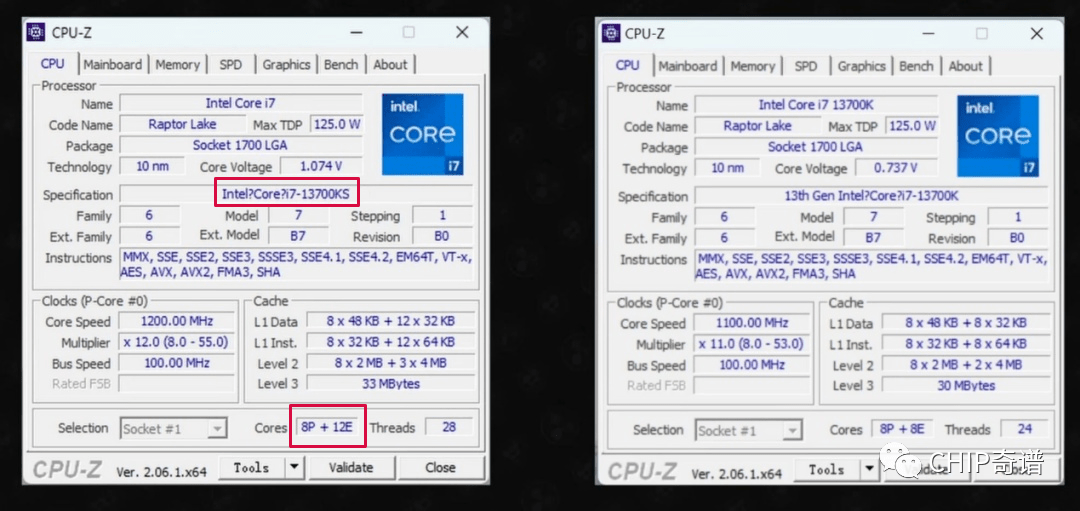Select Graphics tab in right window
The width and height of the screenshot is (1080, 511).
pos(861,66)
